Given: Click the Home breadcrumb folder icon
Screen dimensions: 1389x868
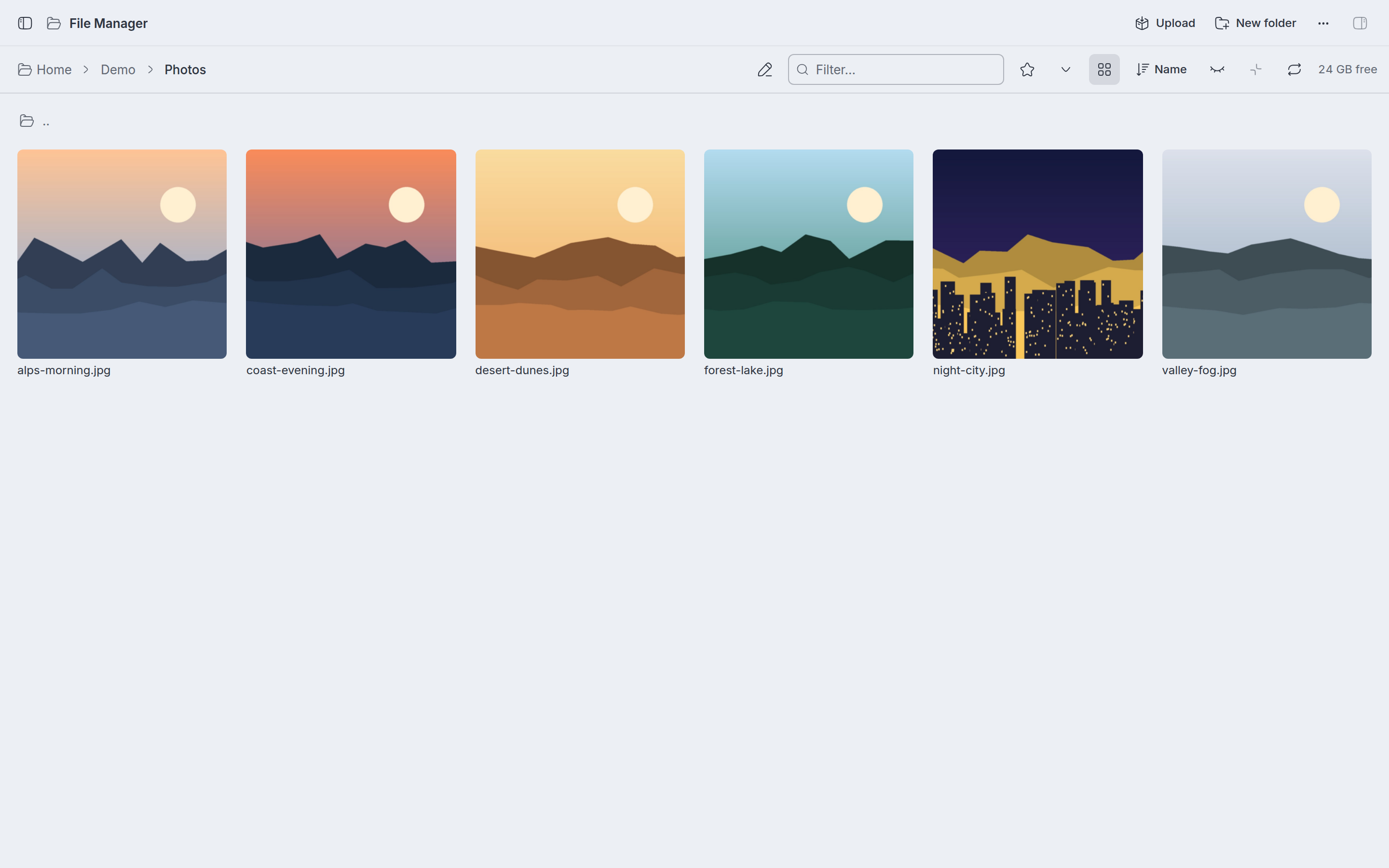Looking at the screenshot, I should pos(25,69).
